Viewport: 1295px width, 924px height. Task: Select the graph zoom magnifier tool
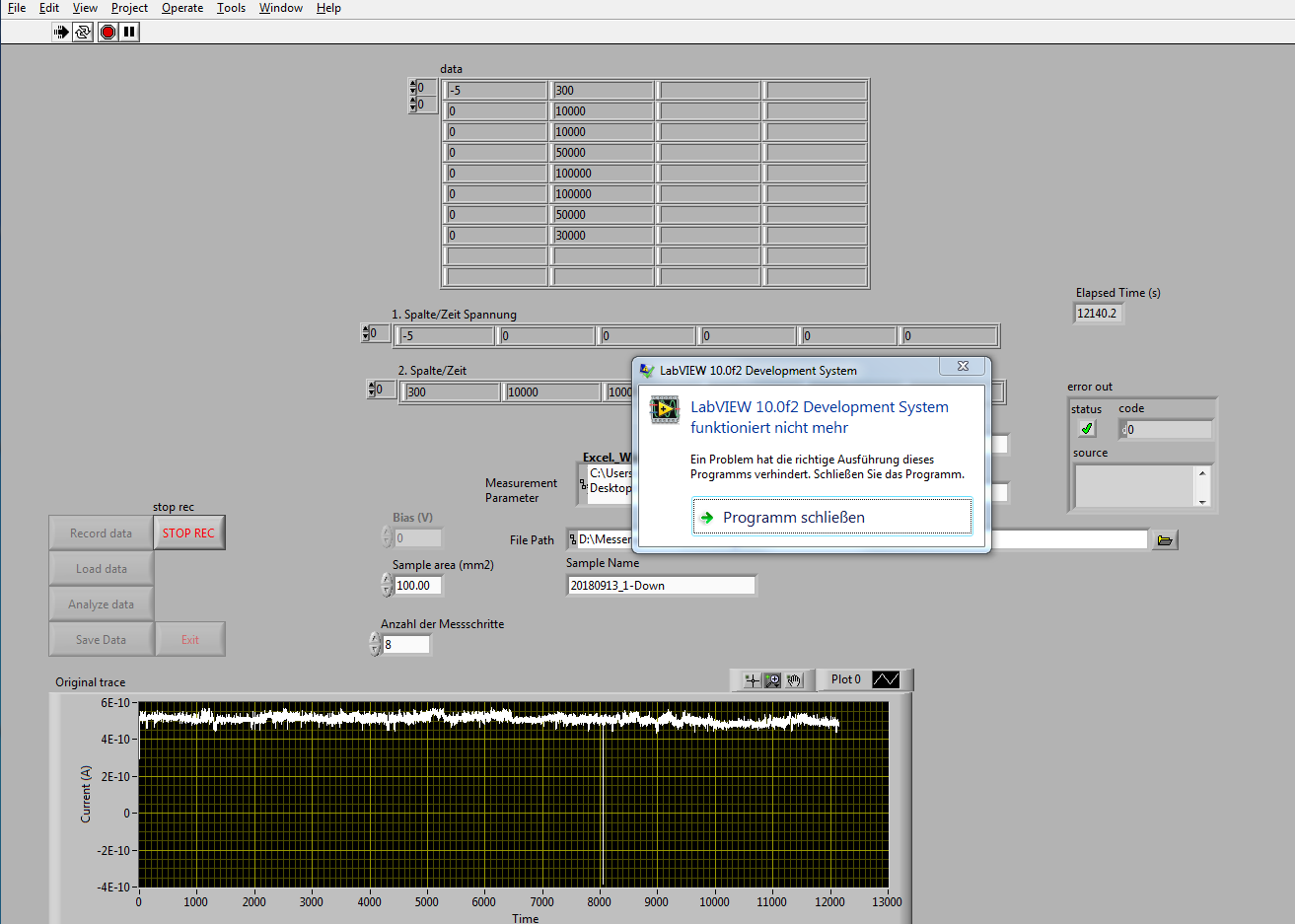coord(773,680)
